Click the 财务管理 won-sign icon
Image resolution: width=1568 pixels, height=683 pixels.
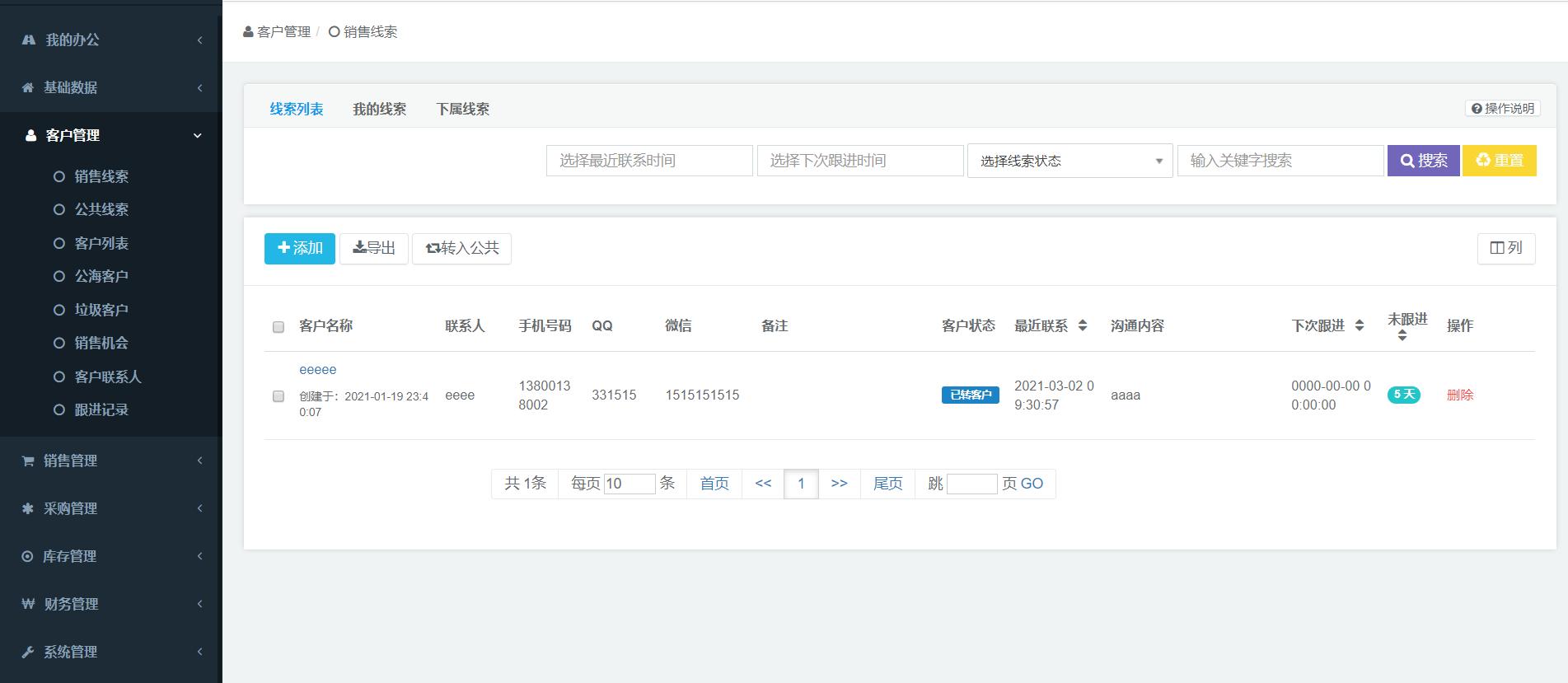tap(28, 604)
